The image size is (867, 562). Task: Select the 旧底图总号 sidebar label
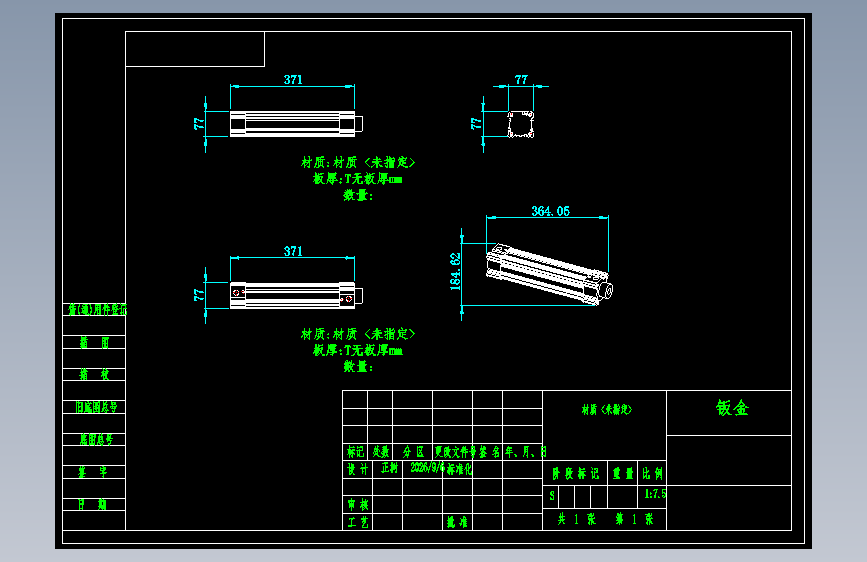(x=97, y=407)
